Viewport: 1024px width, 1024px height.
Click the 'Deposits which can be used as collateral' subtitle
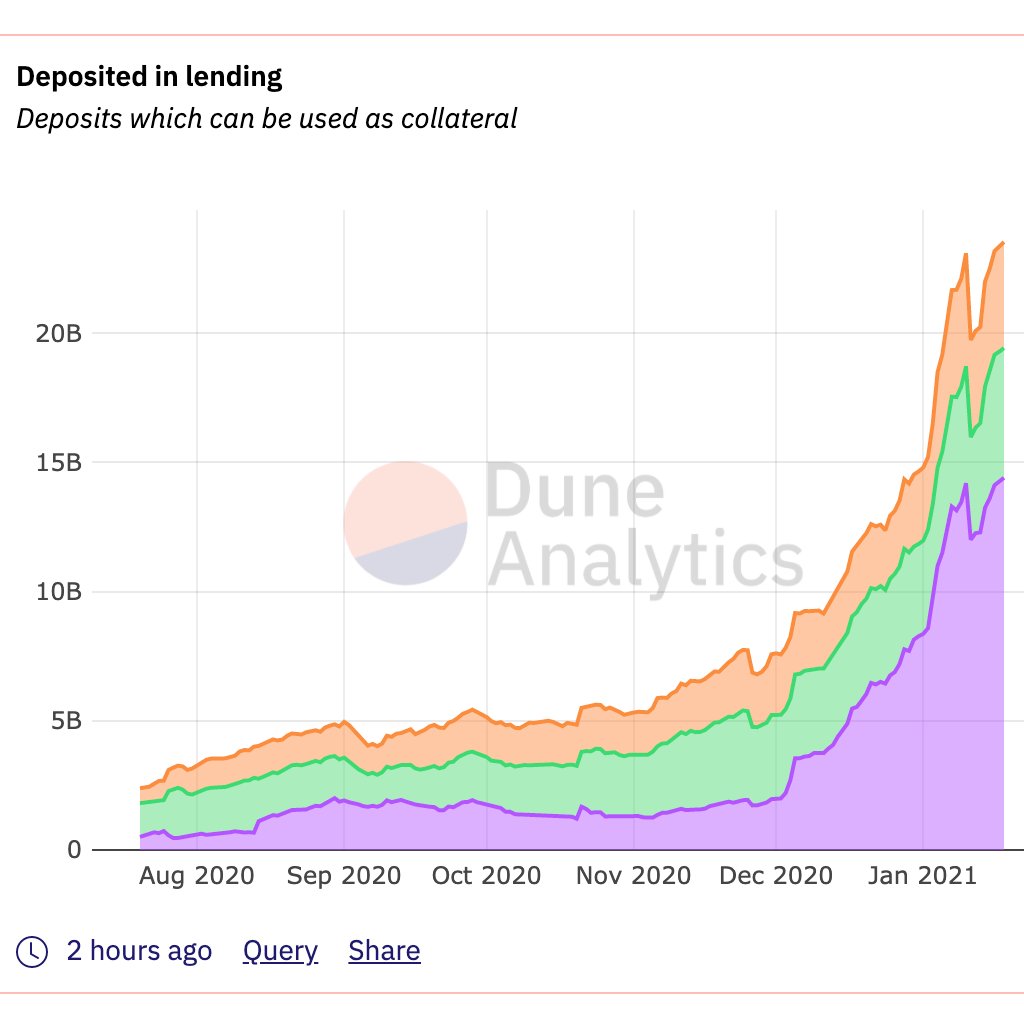pos(266,119)
